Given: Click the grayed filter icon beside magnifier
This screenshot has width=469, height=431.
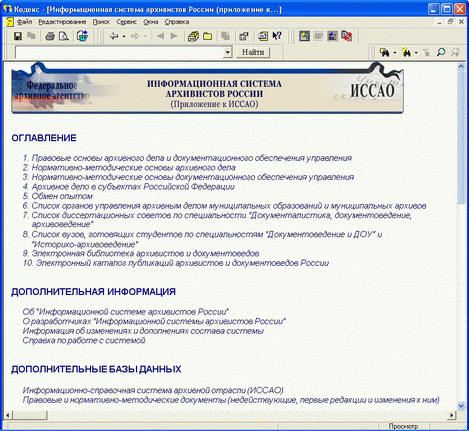Looking at the screenshot, I should (426, 52).
